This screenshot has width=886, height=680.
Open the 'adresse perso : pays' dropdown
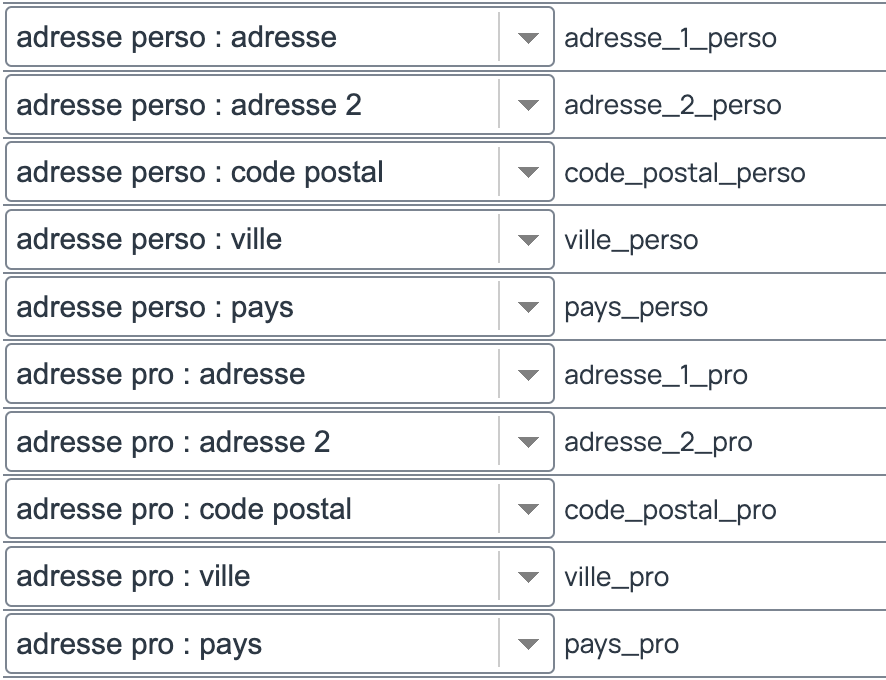280,307
